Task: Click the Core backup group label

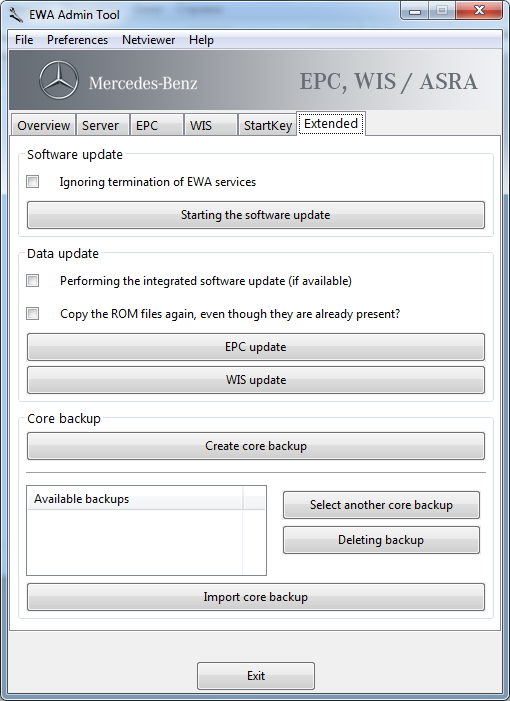Action: point(64,419)
